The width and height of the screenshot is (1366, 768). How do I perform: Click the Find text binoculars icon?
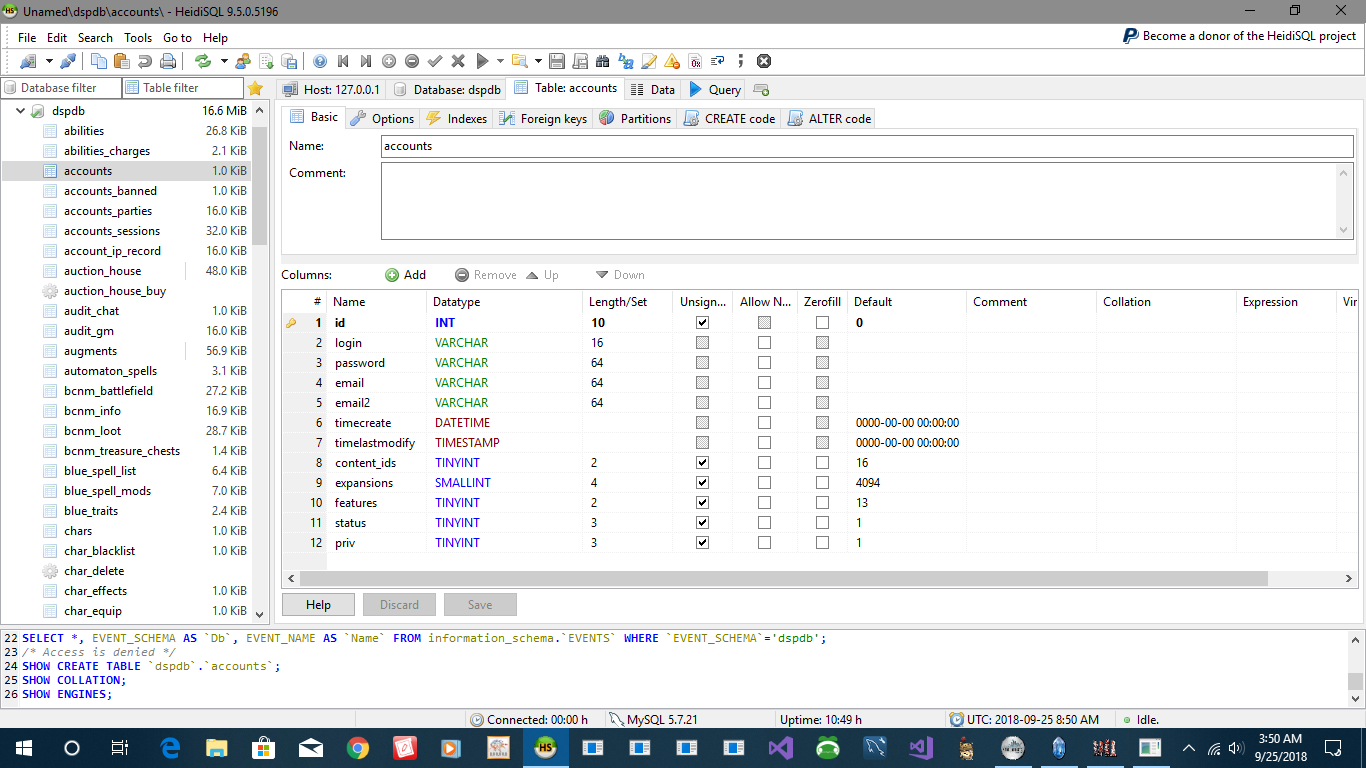(602, 61)
